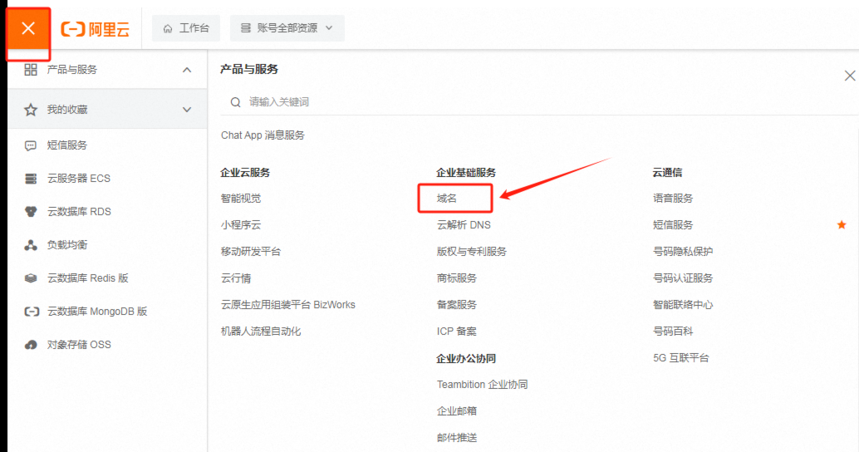The image size is (859, 452).
Task: Open 号码百科 link
Action: pos(673,331)
